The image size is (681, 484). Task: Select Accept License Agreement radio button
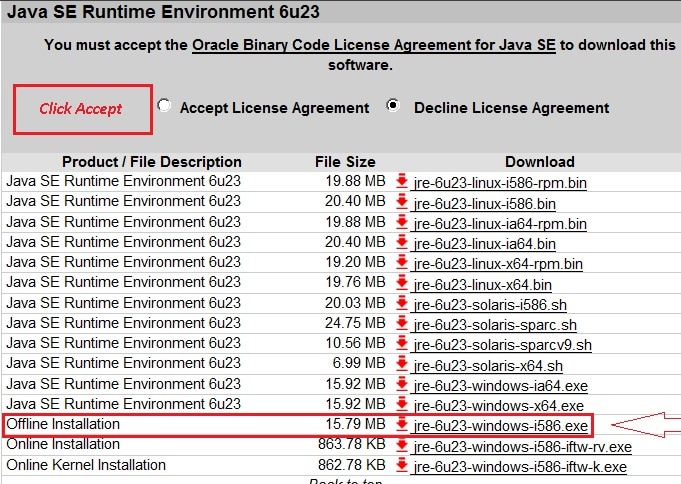coord(165,106)
